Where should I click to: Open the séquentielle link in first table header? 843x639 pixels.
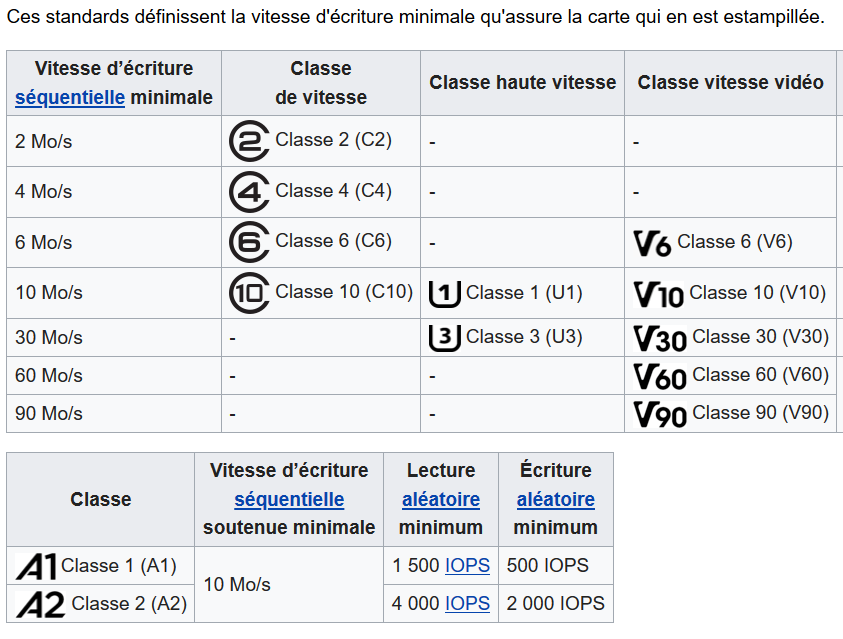[70, 98]
